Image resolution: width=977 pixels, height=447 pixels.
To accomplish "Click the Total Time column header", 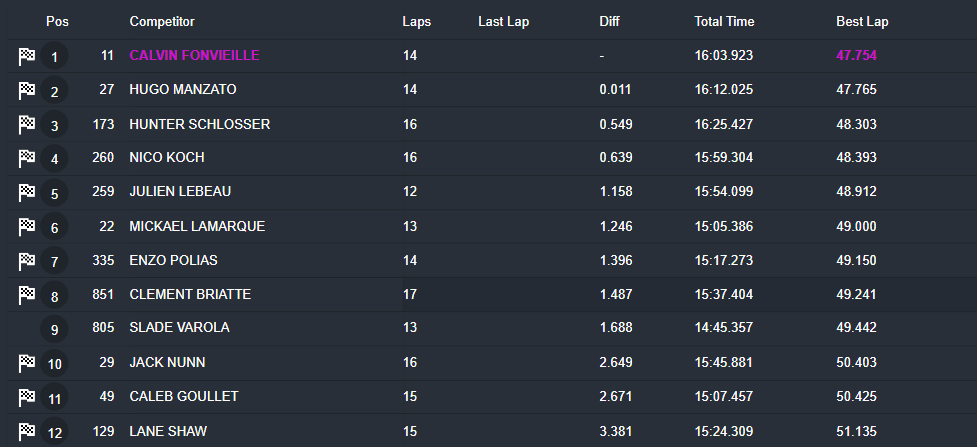I will [724, 21].
